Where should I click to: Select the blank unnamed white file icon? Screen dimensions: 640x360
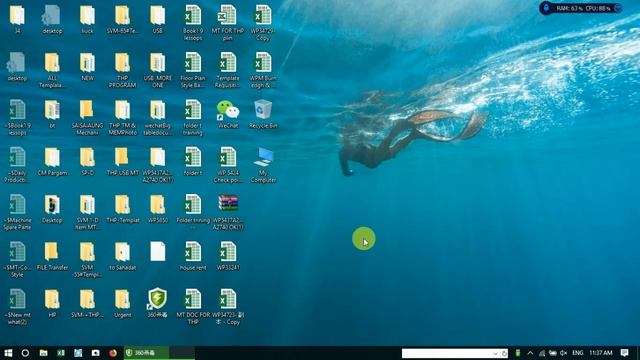click(x=158, y=251)
